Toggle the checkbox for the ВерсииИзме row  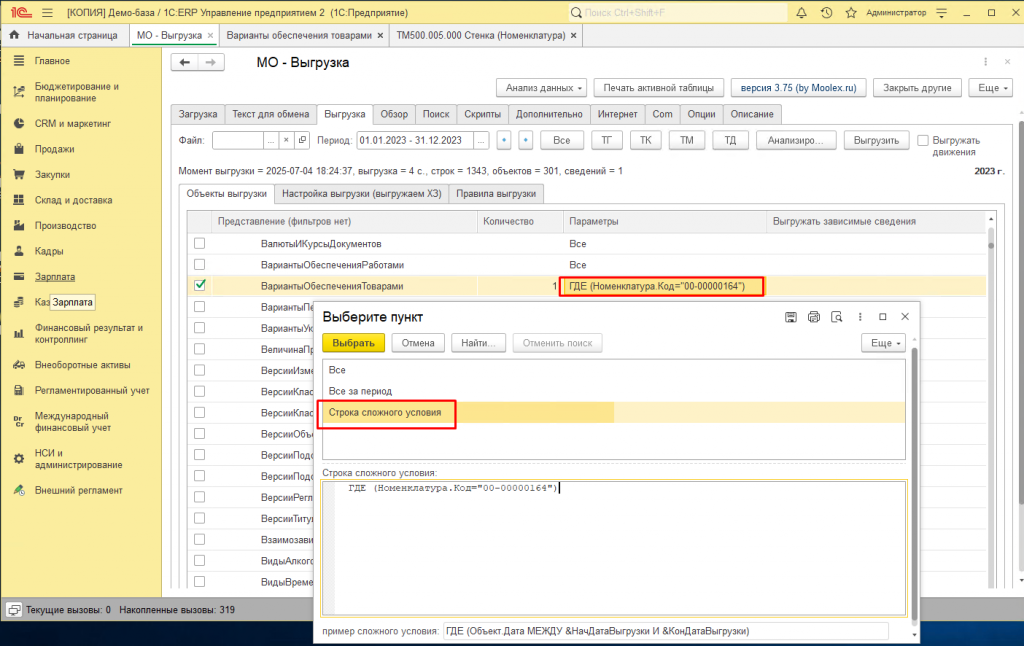200,370
